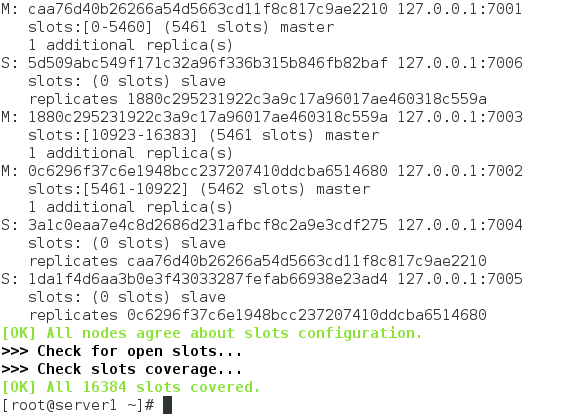Click the address 127.0.0.1:7004
Screen dimensions: 575x416
460,225
